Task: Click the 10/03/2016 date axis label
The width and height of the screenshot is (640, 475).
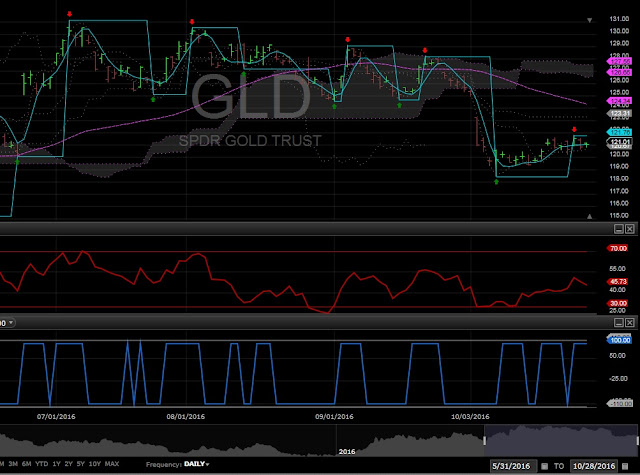Action: click(x=470, y=417)
